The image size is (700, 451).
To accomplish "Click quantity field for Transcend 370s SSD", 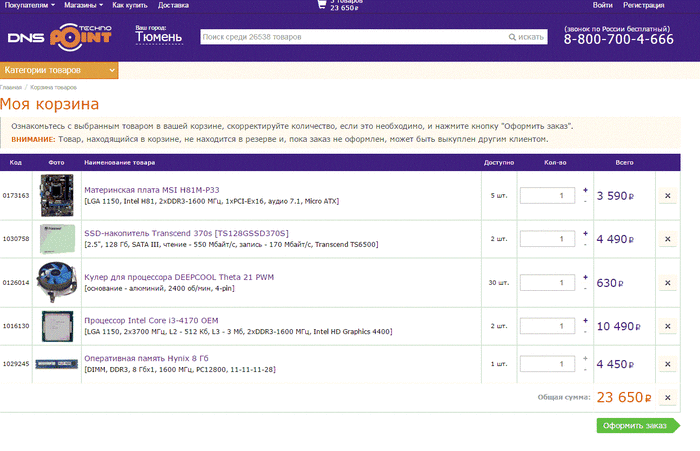I will coord(547,239).
